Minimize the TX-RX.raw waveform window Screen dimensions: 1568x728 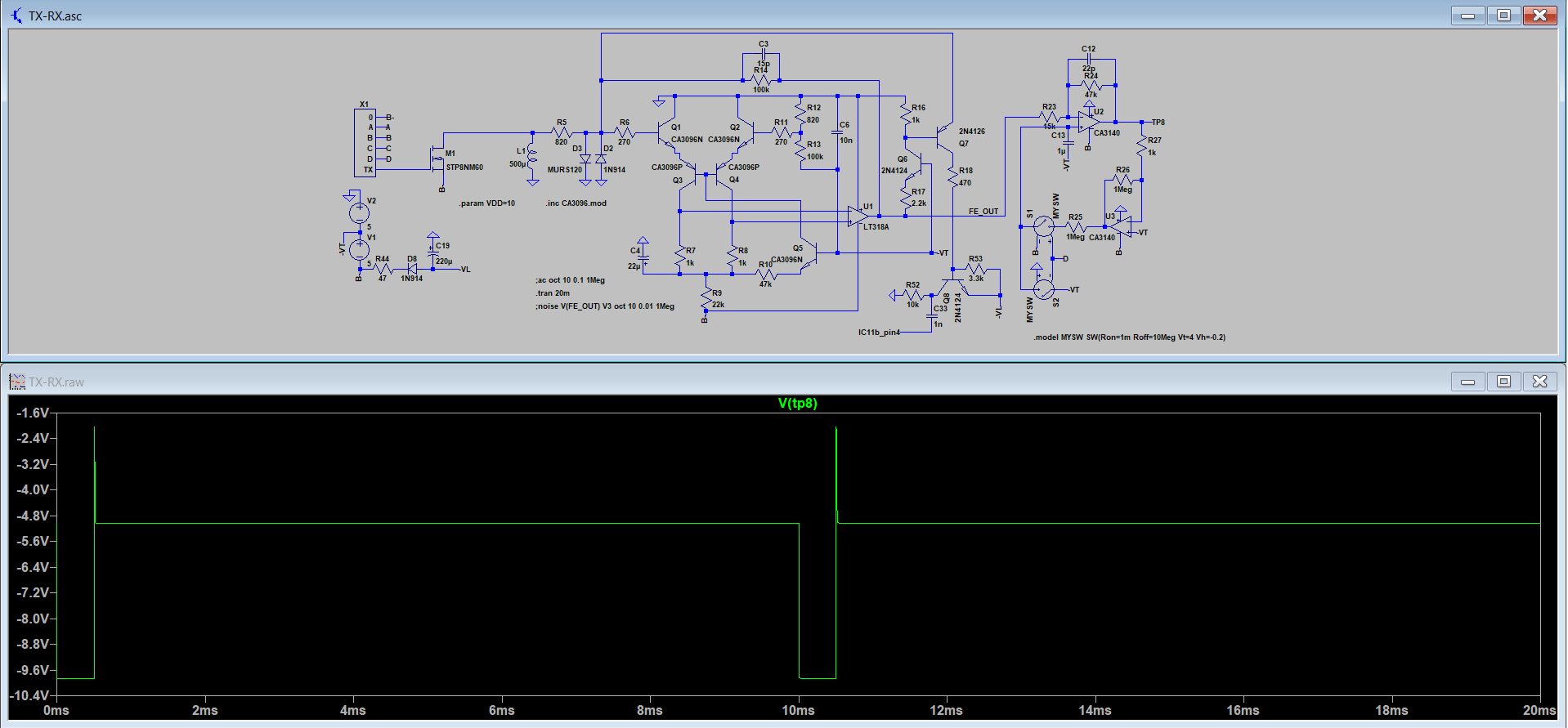click(x=1468, y=382)
